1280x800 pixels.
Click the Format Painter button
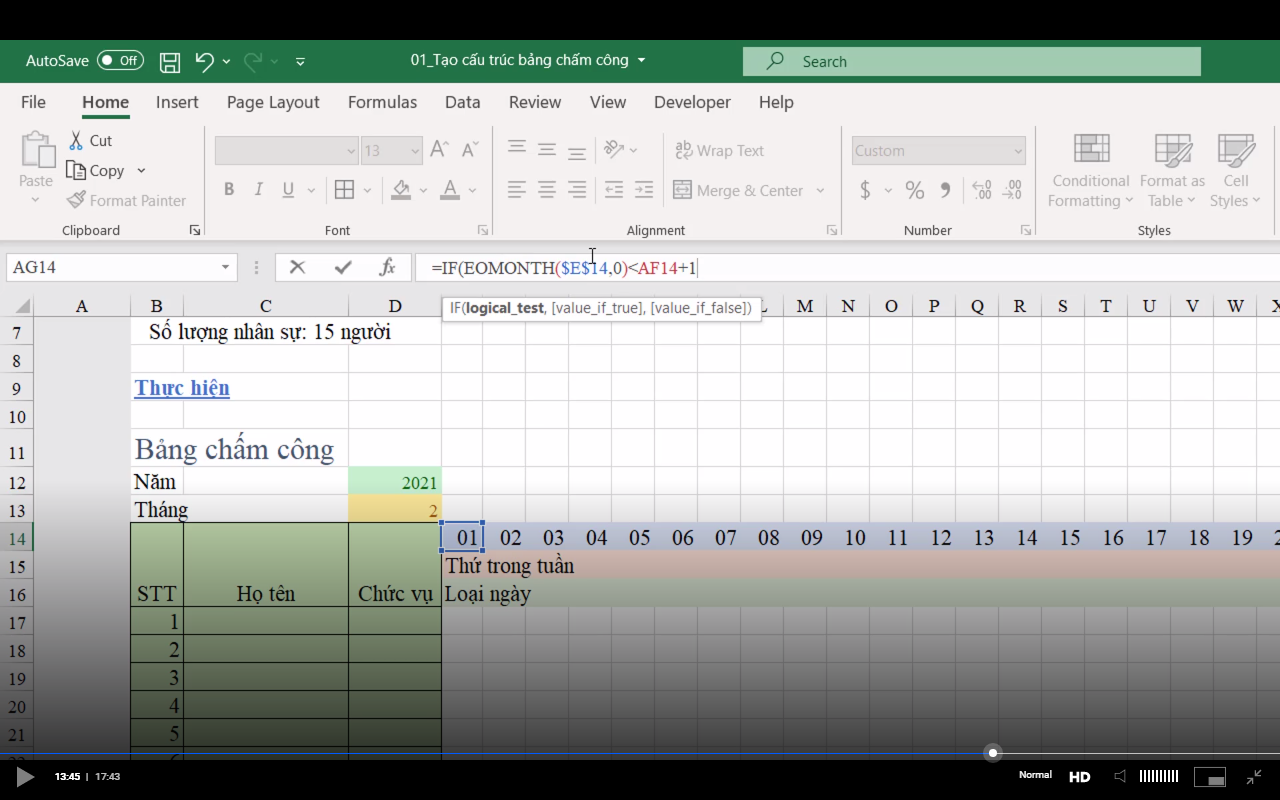click(x=126, y=200)
